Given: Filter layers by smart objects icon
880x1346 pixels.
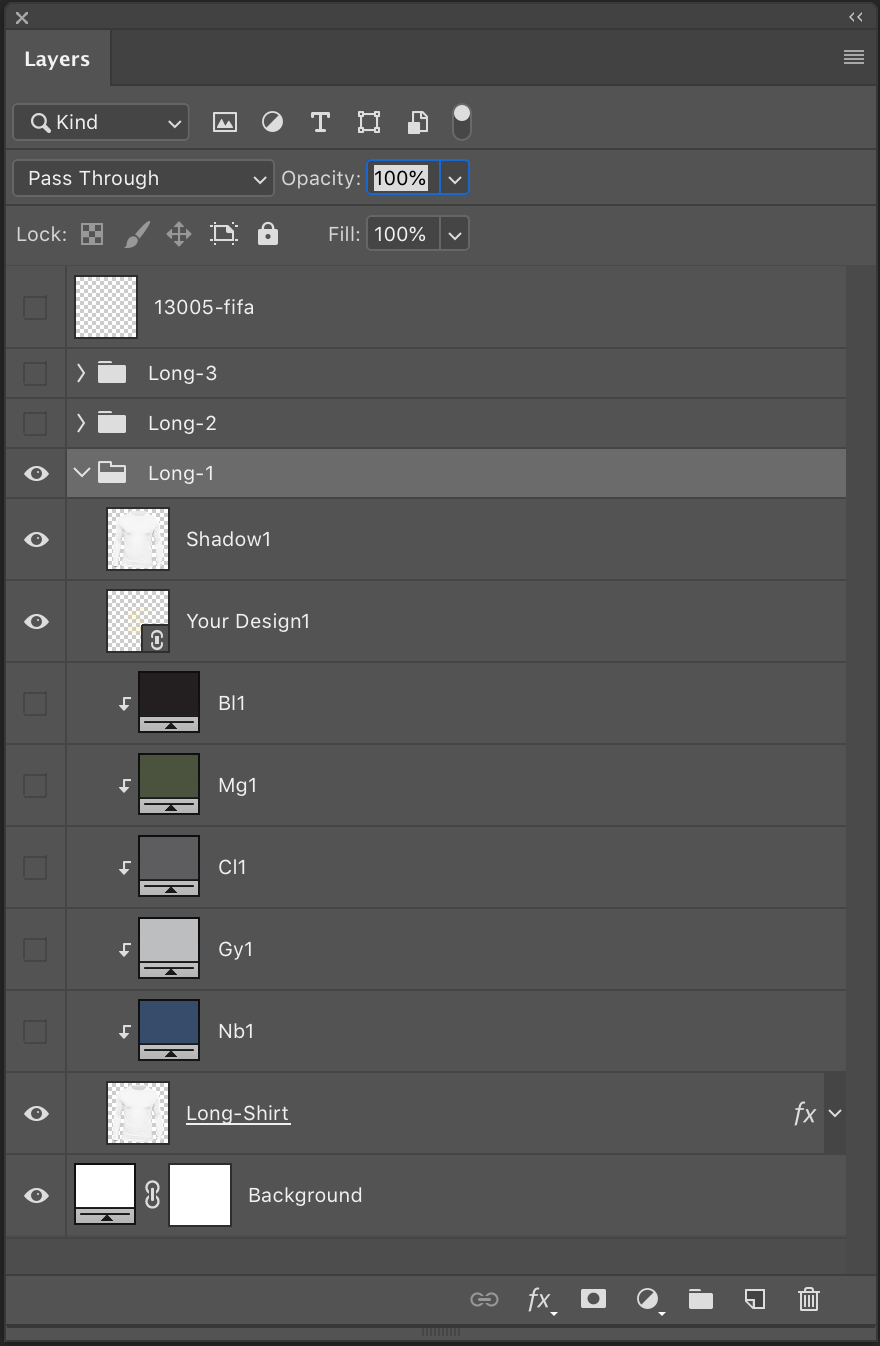Looking at the screenshot, I should coord(417,122).
